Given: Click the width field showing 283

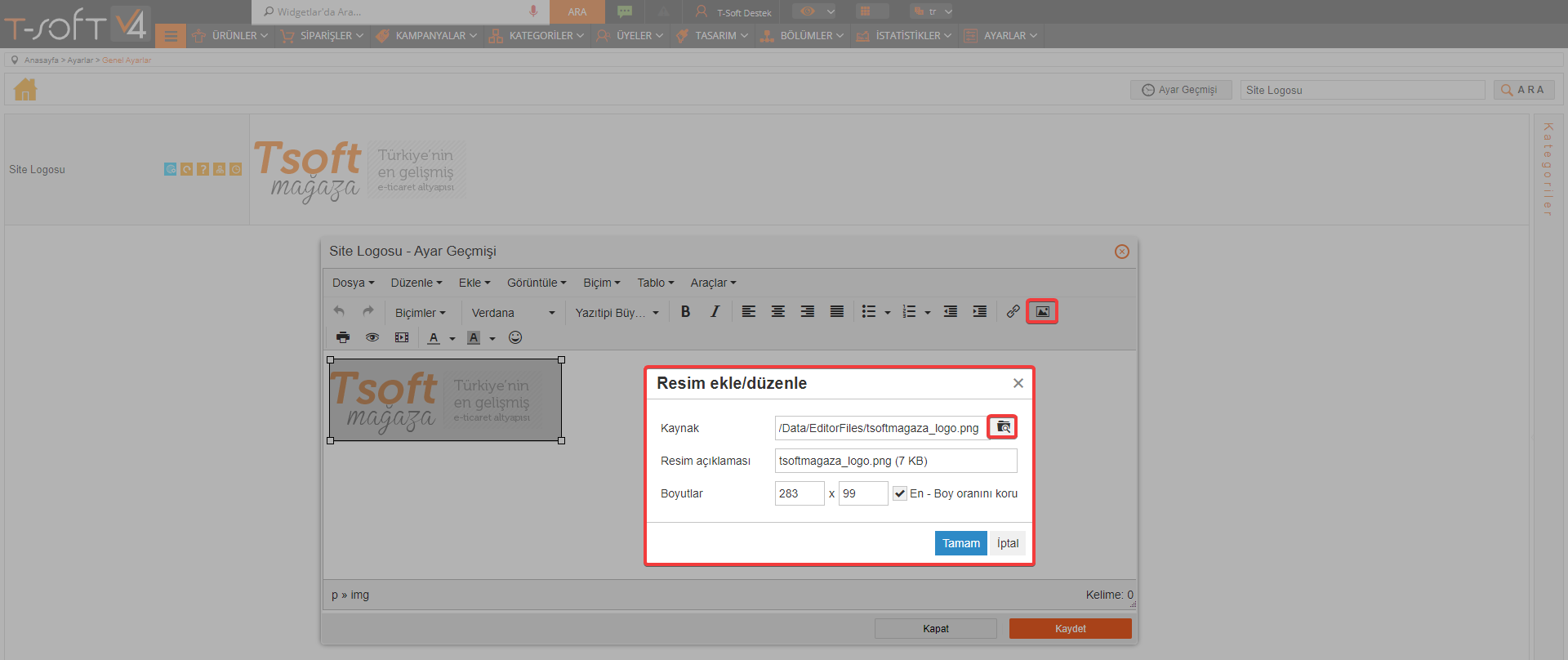Looking at the screenshot, I should pyautogui.click(x=800, y=493).
